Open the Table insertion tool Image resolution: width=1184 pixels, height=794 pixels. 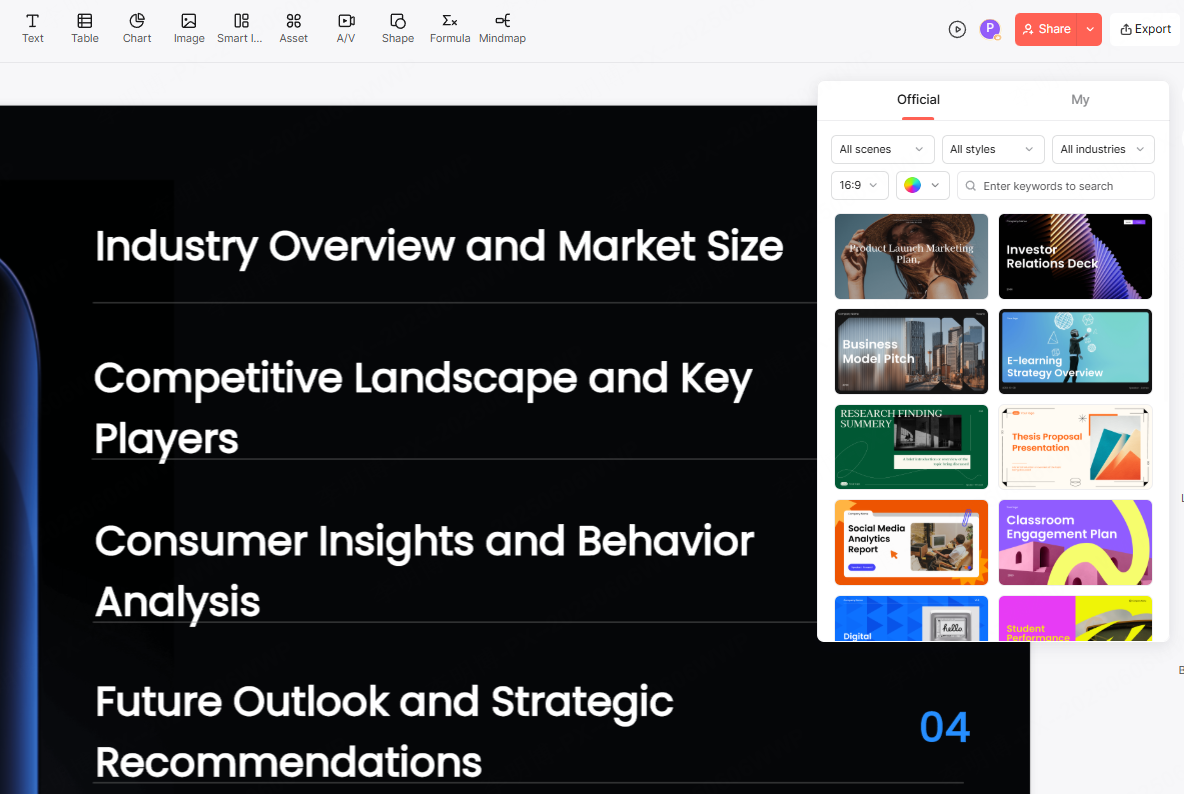[x=84, y=28]
